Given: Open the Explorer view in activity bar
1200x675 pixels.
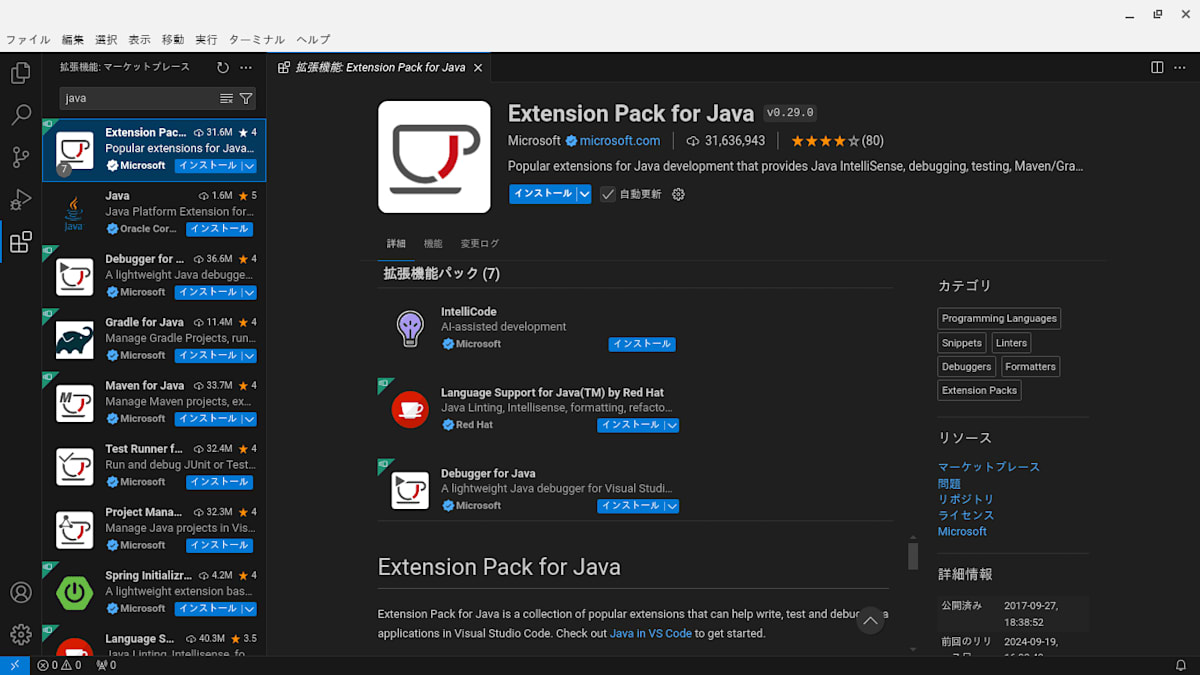Looking at the screenshot, I should 20,73.
